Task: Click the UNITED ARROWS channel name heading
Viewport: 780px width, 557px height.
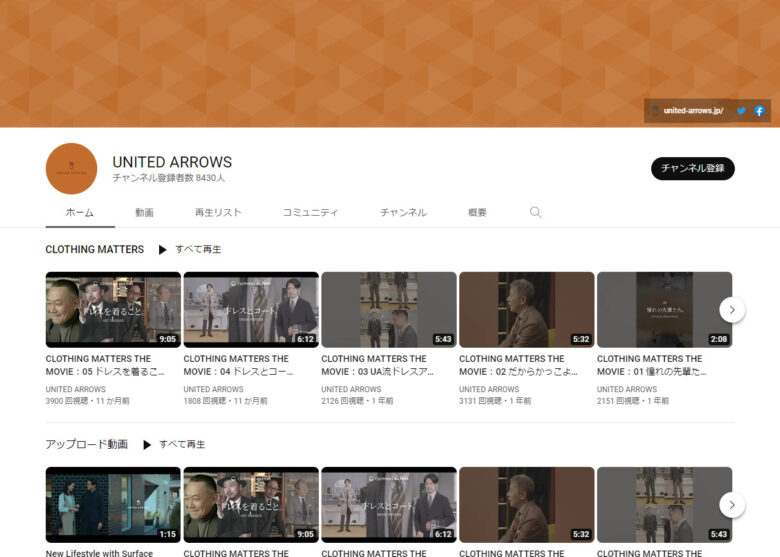Action: tap(172, 162)
